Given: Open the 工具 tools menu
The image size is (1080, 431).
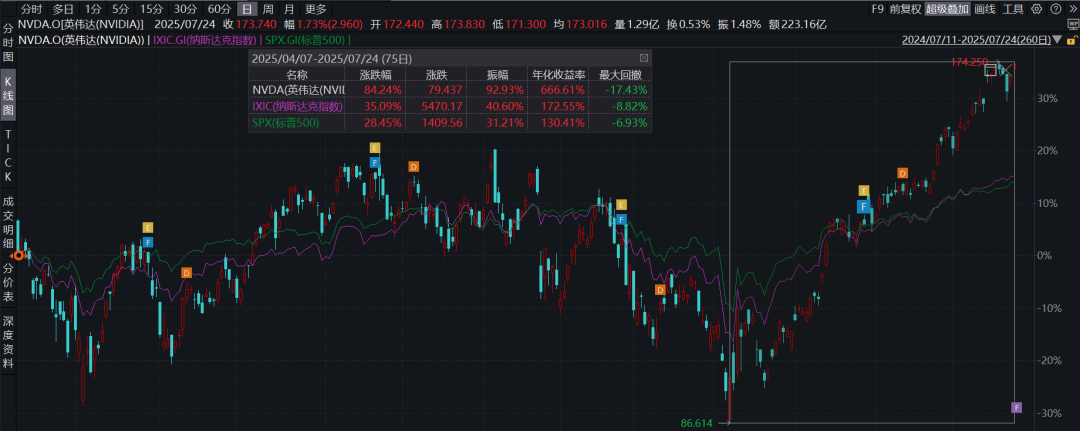Looking at the screenshot, I should click(1012, 9).
